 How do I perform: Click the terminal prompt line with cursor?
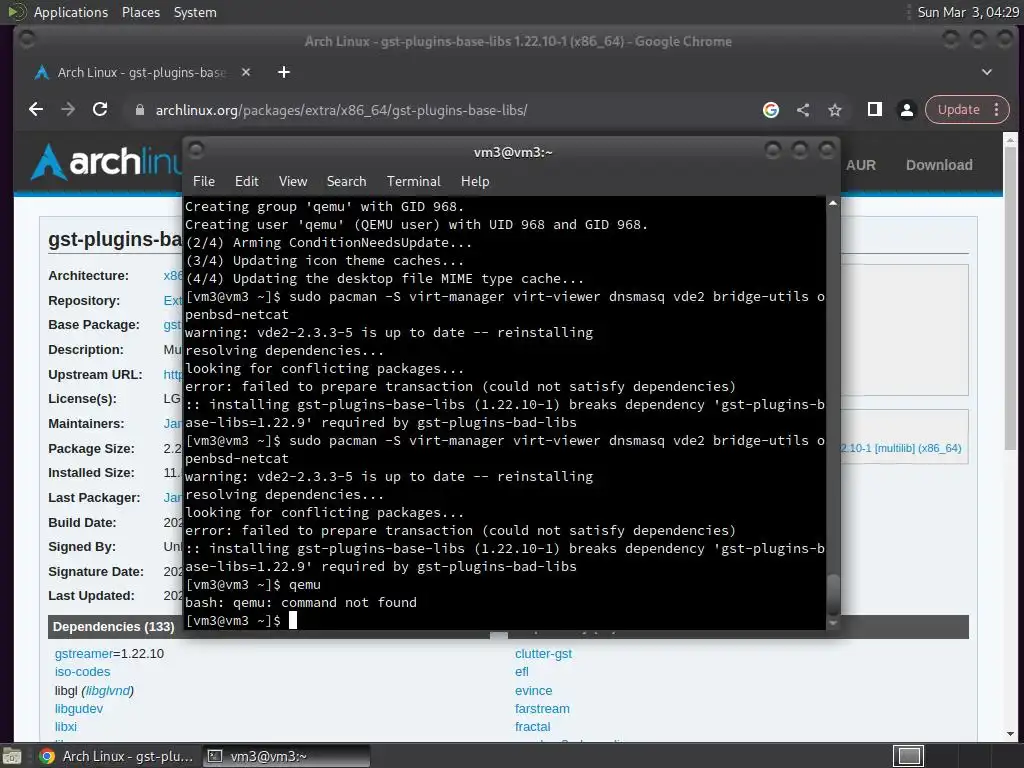click(241, 620)
